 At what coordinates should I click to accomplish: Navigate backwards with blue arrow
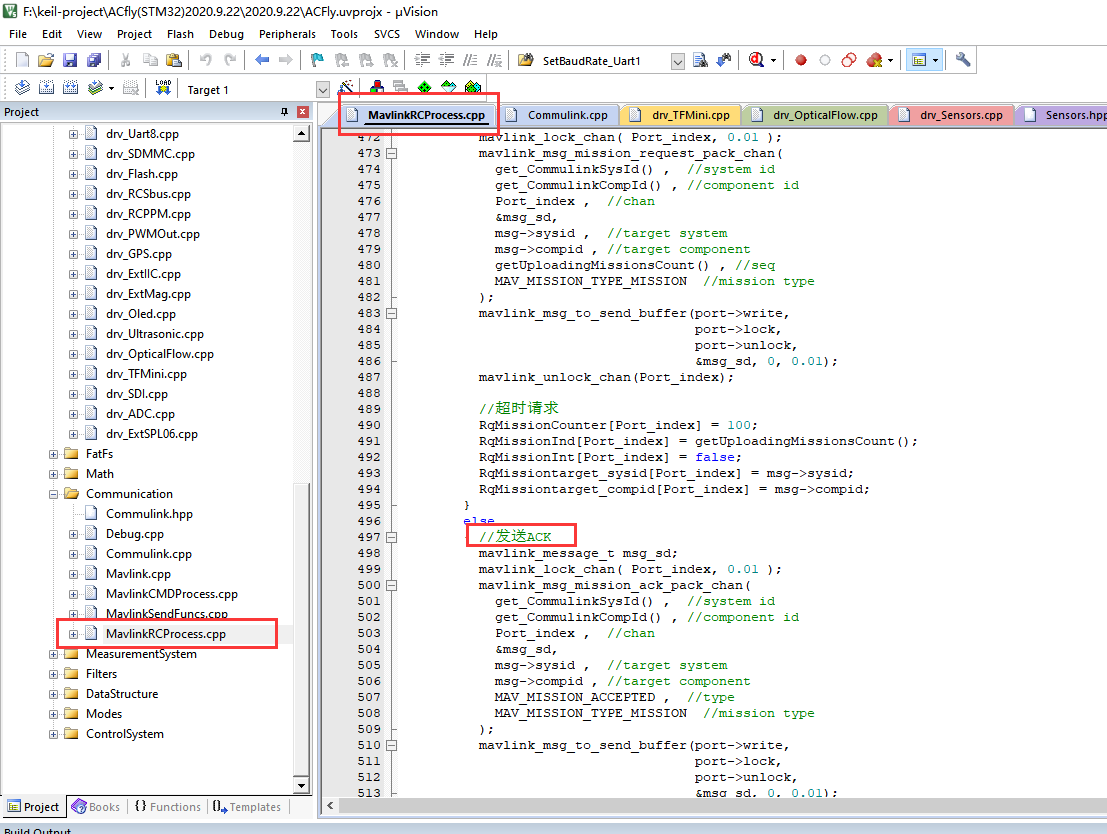pyautogui.click(x=262, y=60)
